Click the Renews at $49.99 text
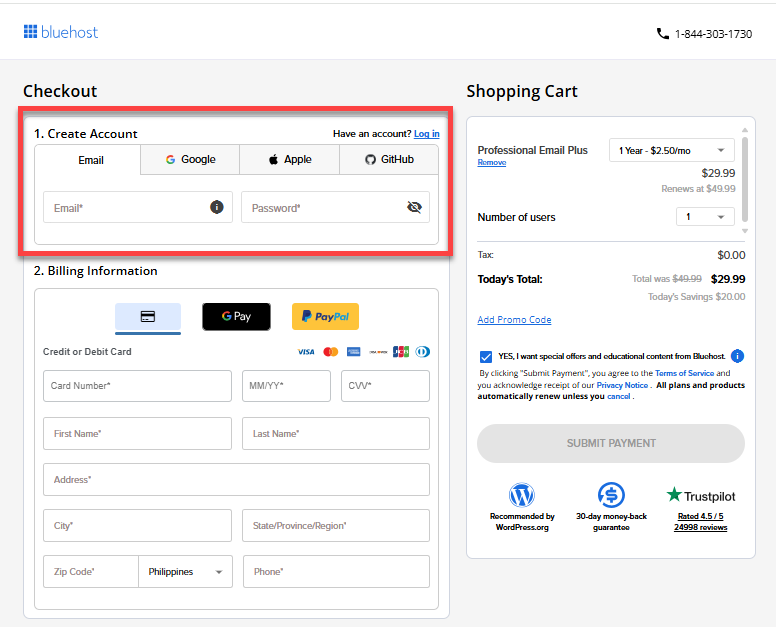 pos(698,189)
